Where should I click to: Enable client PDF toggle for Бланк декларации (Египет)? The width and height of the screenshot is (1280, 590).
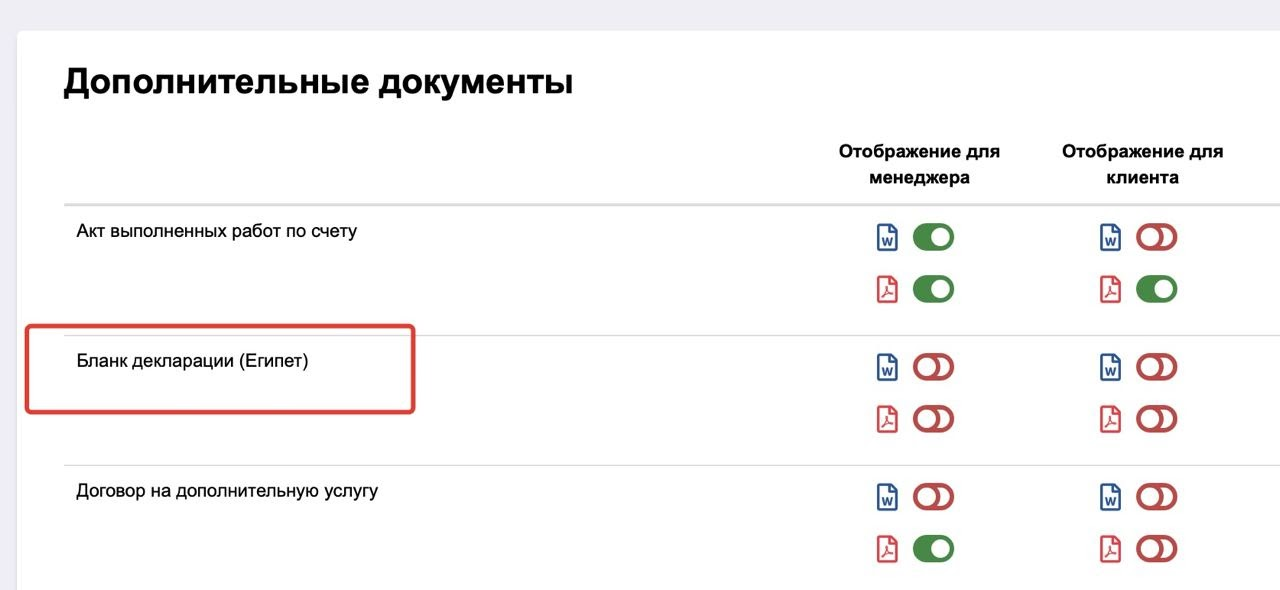[x=1156, y=419]
